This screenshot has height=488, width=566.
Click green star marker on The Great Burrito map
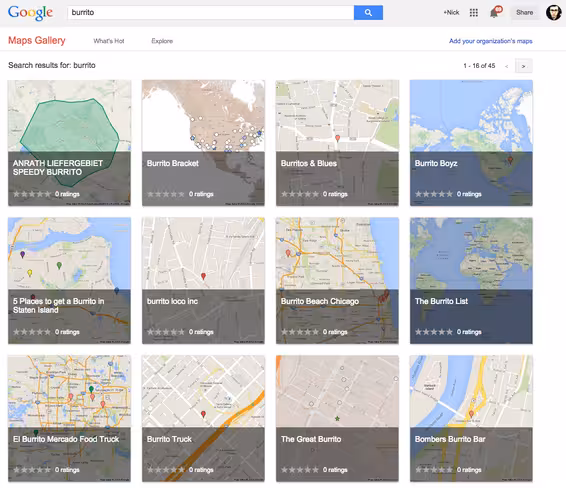337,419
